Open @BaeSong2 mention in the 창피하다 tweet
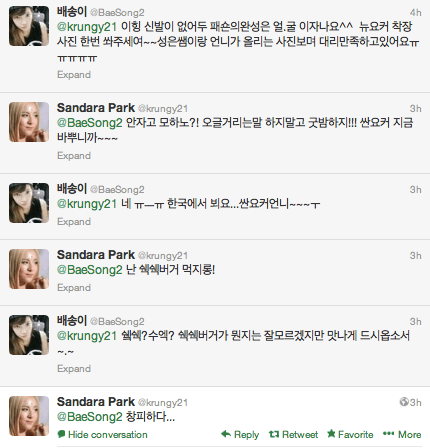The width and height of the screenshot is (430, 448). tap(90, 417)
